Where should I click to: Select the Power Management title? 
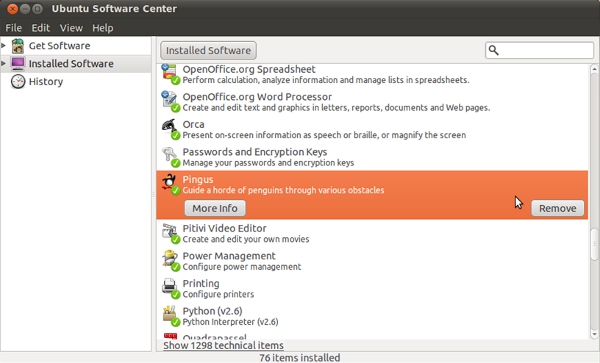[229, 256]
